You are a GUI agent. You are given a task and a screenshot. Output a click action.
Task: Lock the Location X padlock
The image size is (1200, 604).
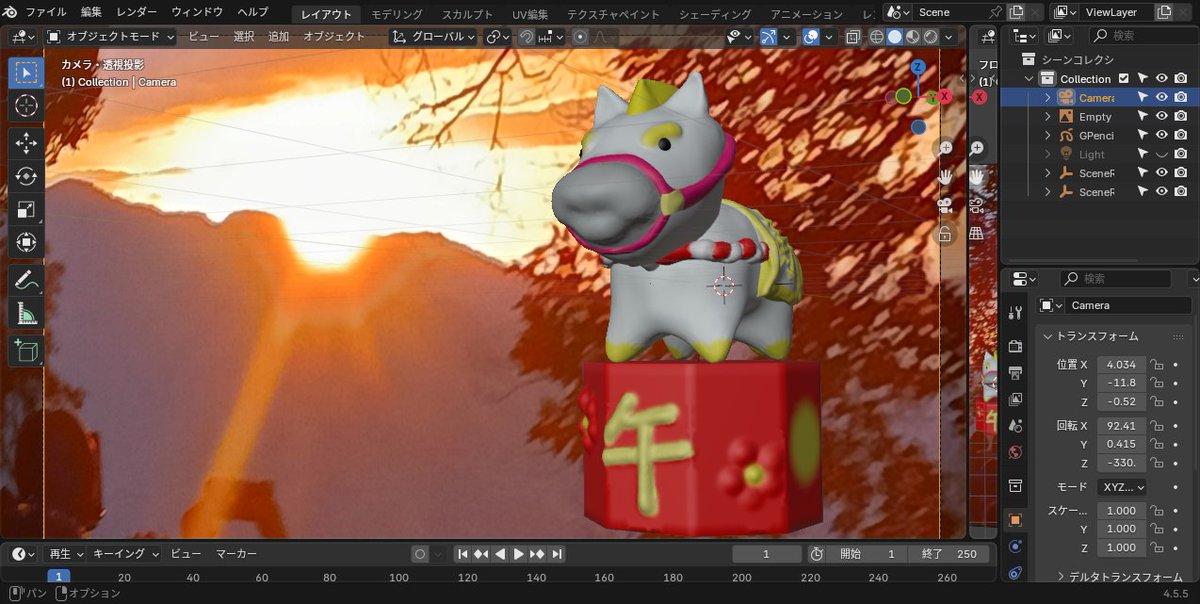point(1158,365)
